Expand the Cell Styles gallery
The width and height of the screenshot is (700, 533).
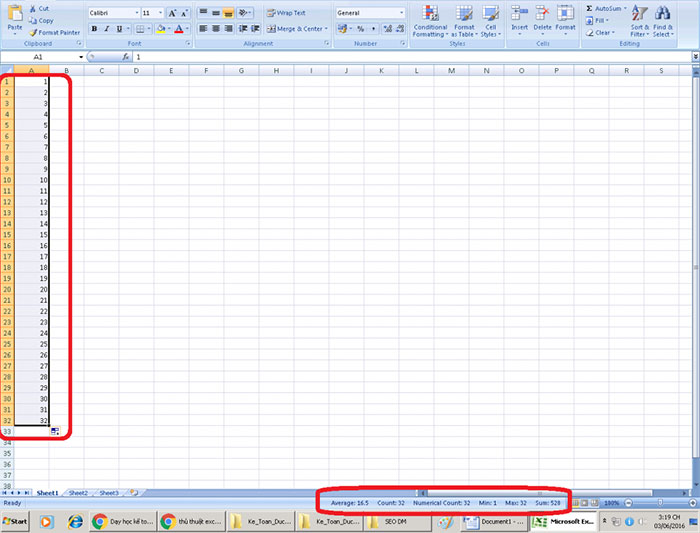click(x=491, y=21)
